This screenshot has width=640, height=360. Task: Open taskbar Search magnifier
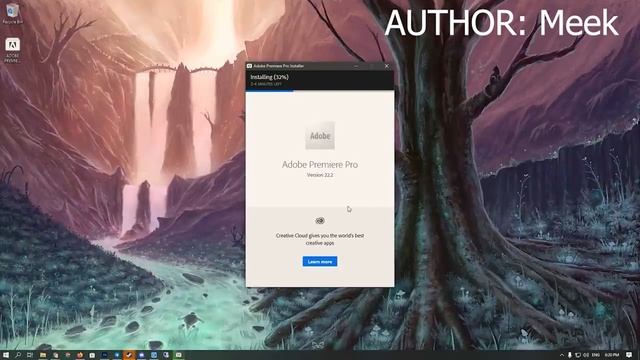18,355
